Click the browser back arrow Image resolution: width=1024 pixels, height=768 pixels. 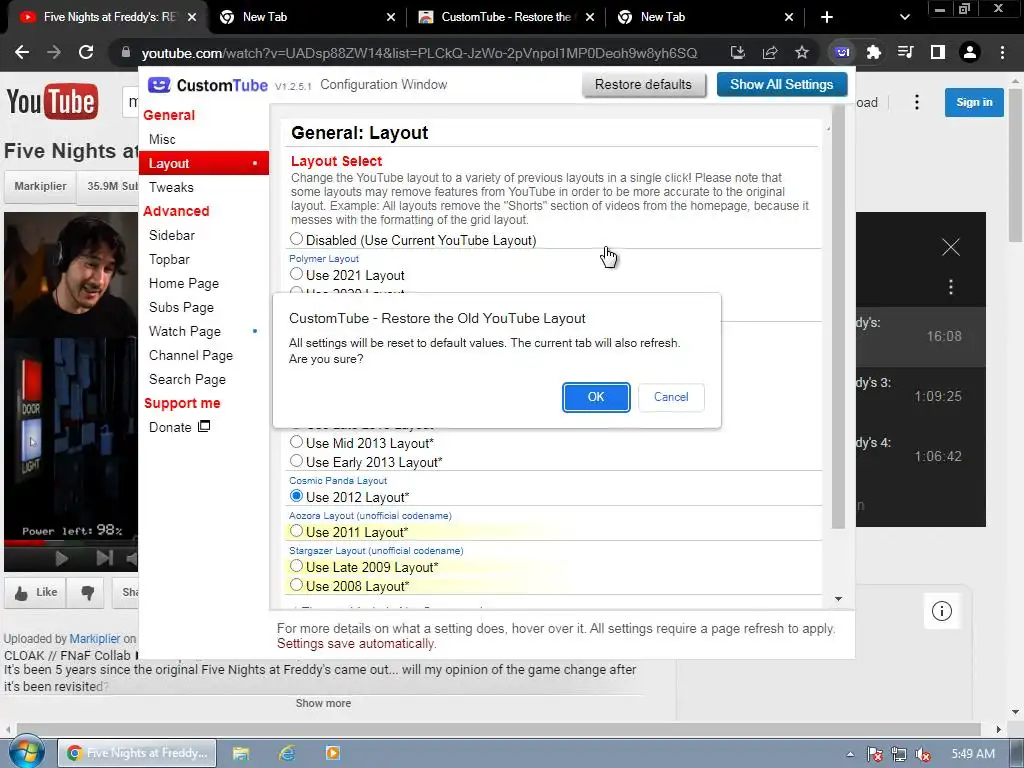coord(22,52)
